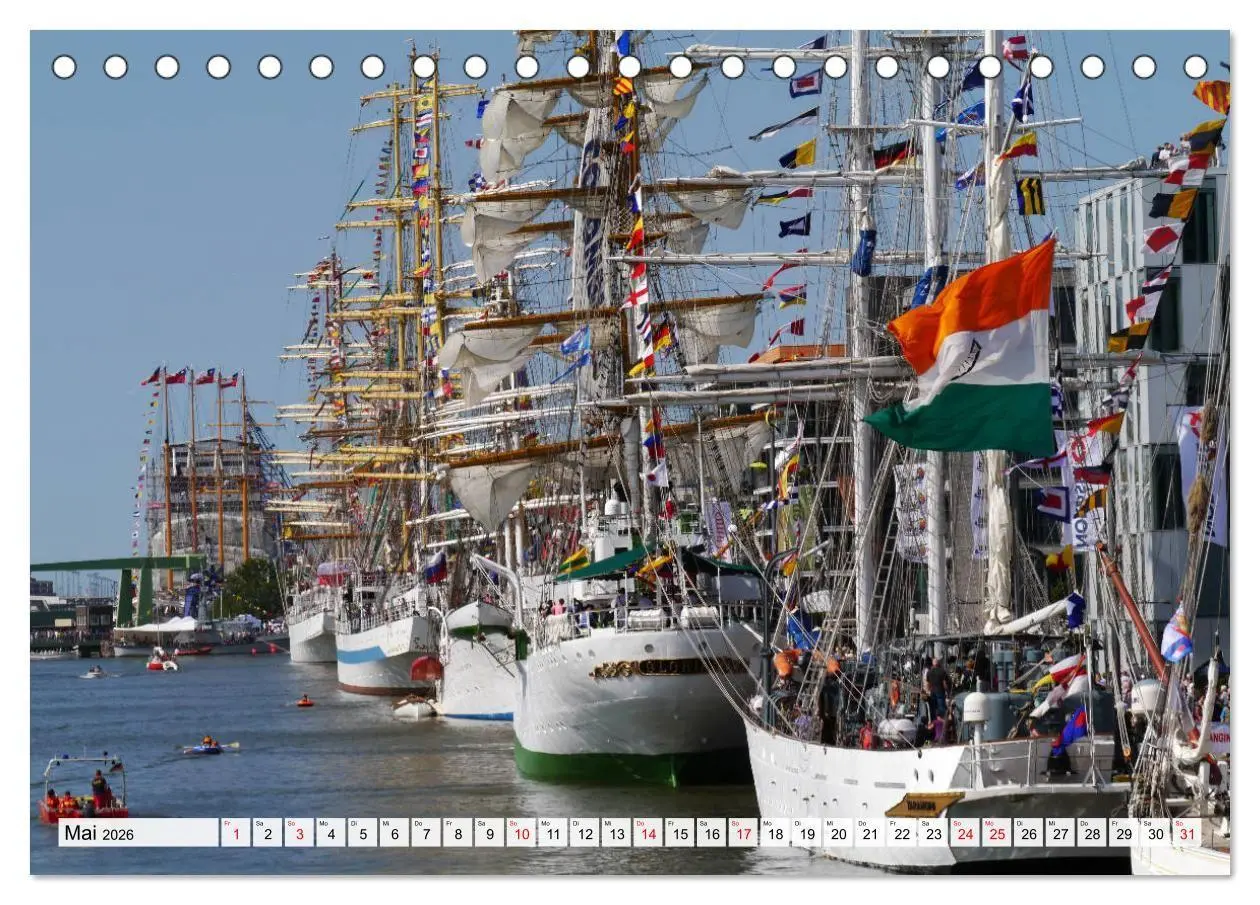Click day 28 in the date row
The height and width of the screenshot is (905, 1260).
coord(1093,833)
